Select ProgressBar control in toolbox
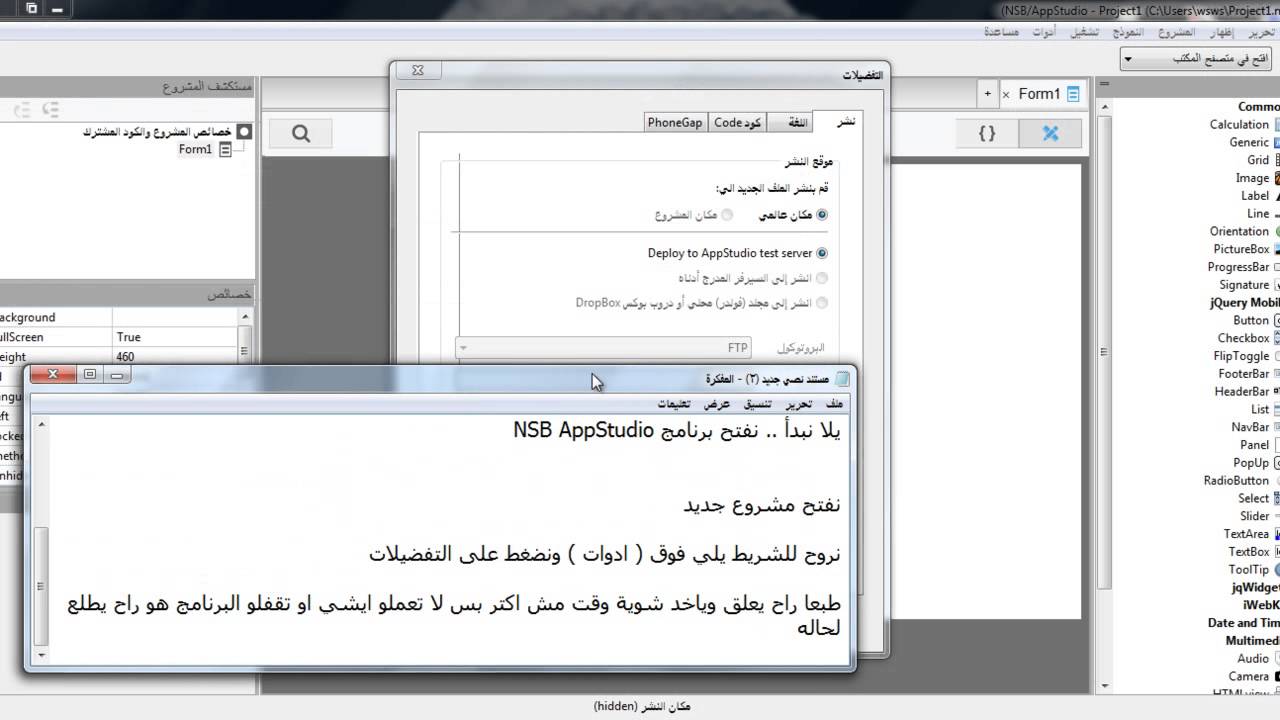 [x=1238, y=267]
